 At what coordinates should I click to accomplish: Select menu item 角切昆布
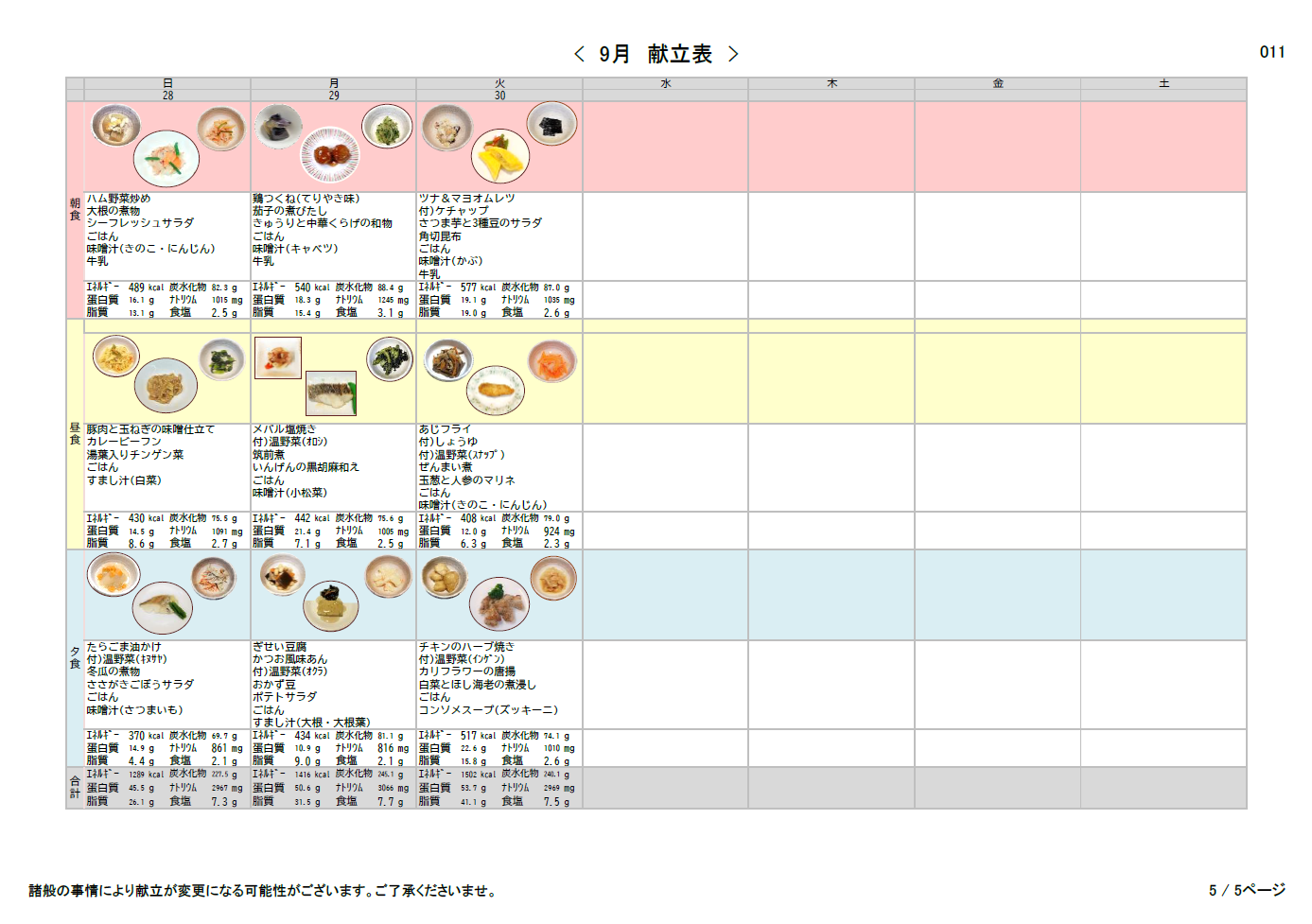[x=440, y=236]
